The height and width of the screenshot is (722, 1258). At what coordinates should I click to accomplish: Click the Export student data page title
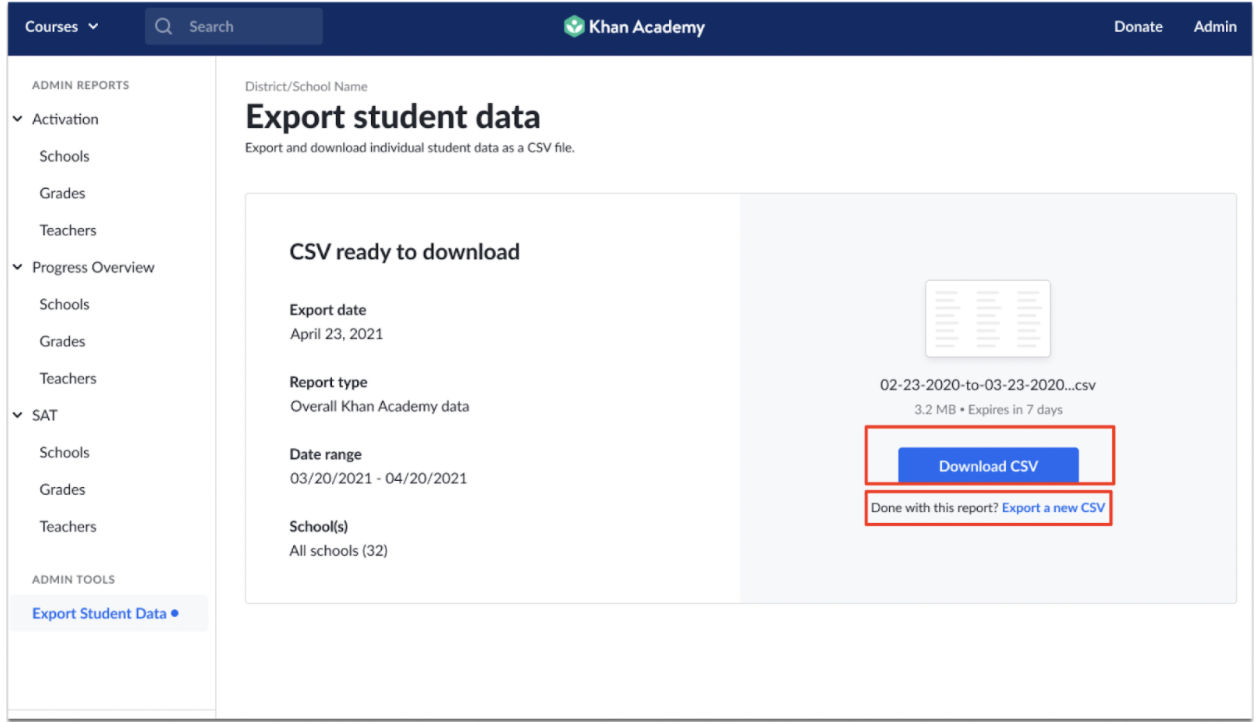[393, 117]
